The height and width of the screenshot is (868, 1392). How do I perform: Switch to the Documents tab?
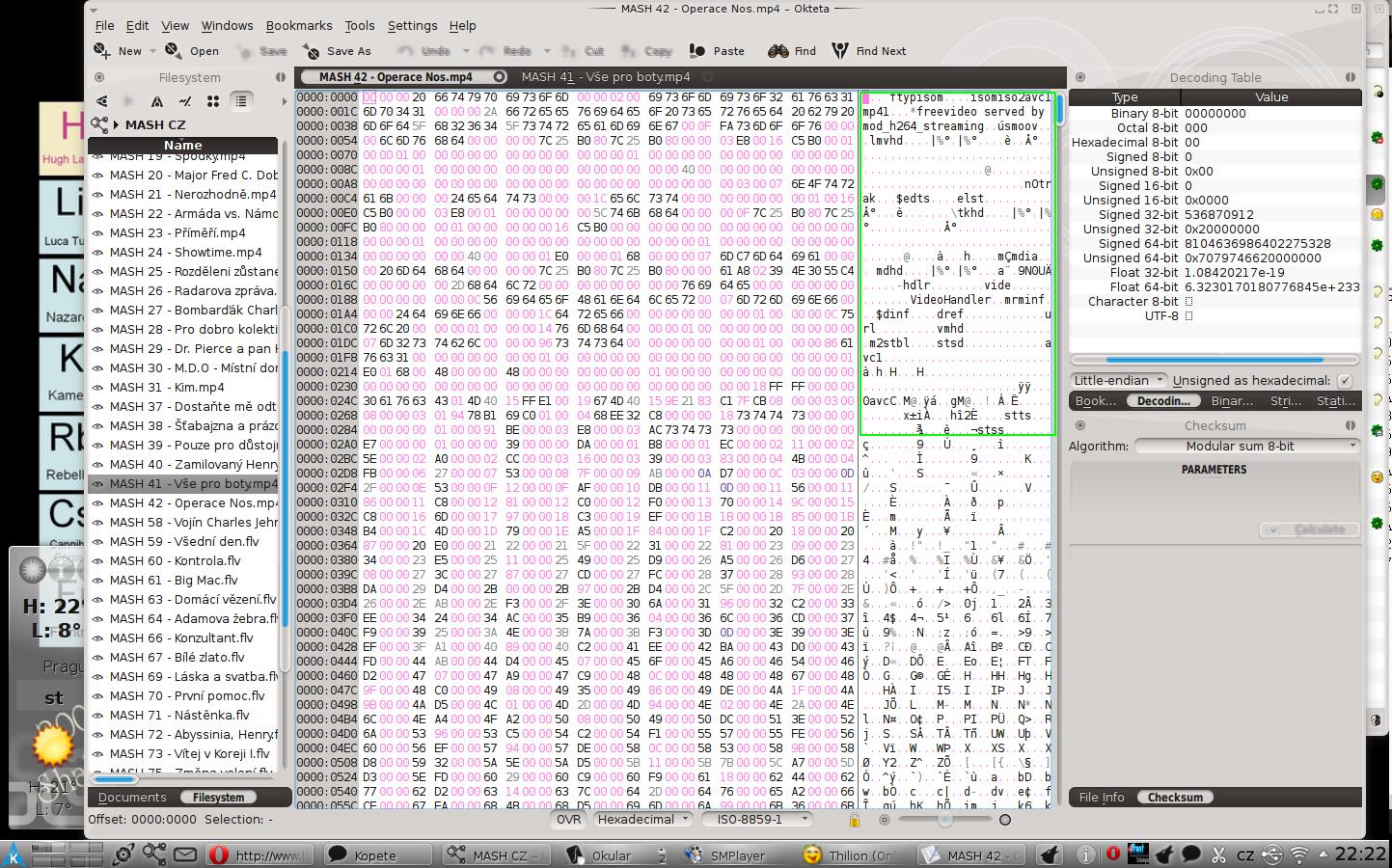coord(132,797)
